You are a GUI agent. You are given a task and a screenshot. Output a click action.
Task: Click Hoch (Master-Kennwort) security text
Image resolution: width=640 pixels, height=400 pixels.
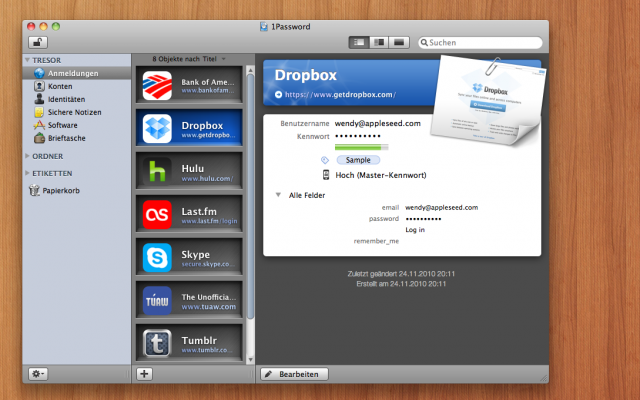[x=381, y=175]
